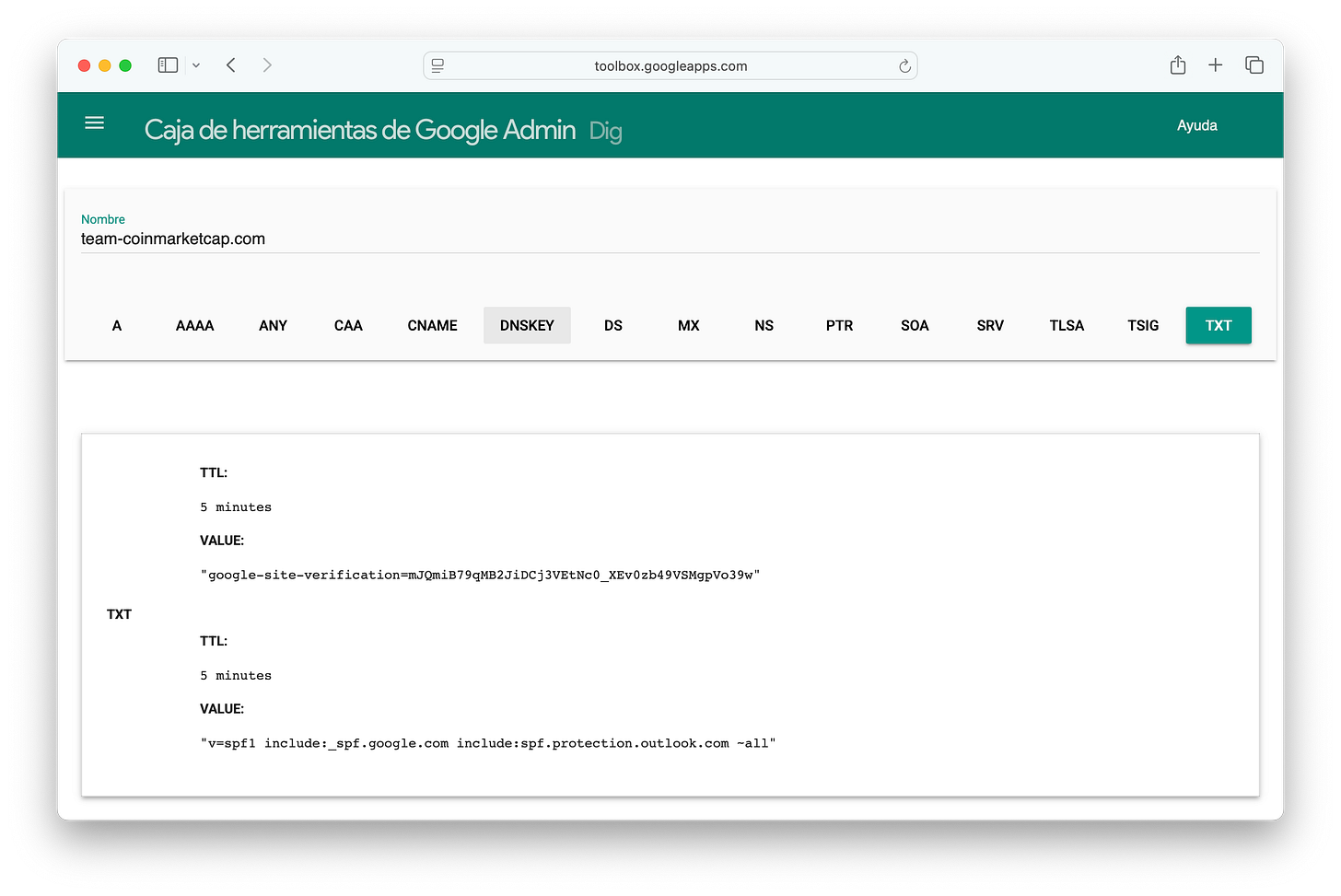Toggle the Safari sidebar icon
The width and height of the screenshot is (1341, 896).
pyautogui.click(x=168, y=65)
